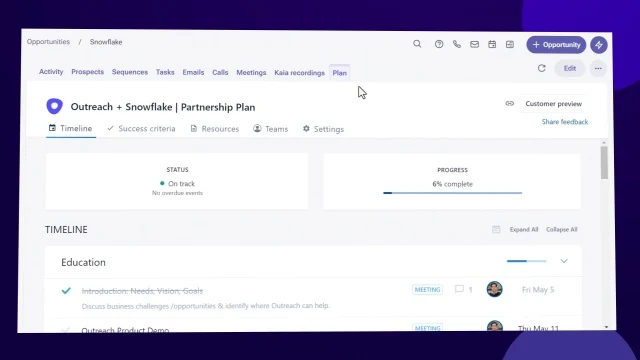The image size is (640, 360).
Task: Switch to the Tasks tab
Action: (165, 72)
